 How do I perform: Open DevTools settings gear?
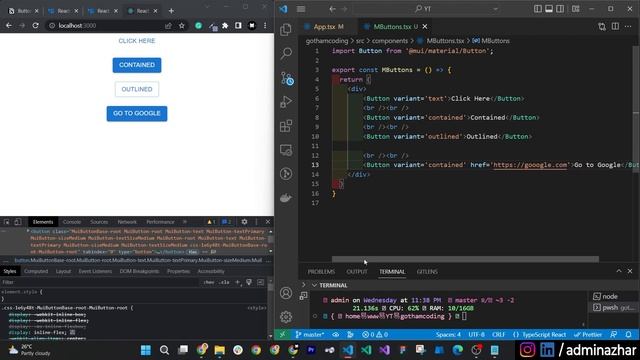click(244, 222)
